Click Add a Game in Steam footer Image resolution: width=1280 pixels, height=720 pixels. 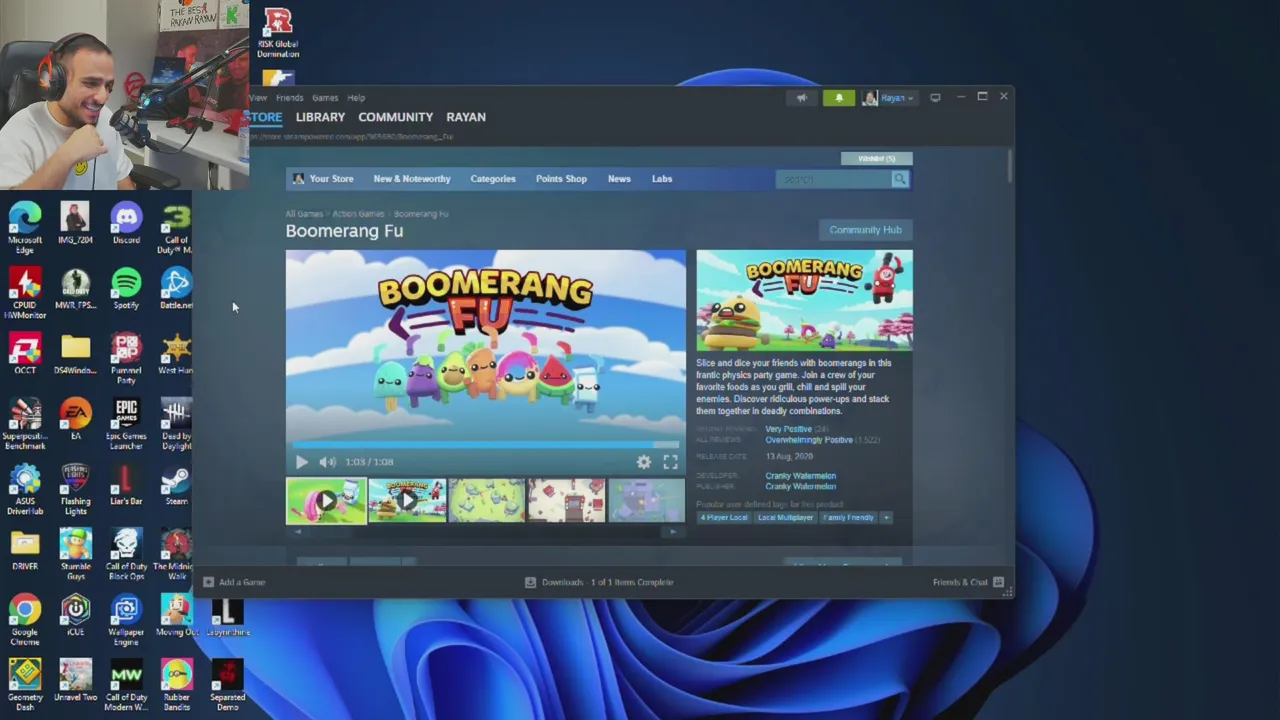[x=234, y=582]
